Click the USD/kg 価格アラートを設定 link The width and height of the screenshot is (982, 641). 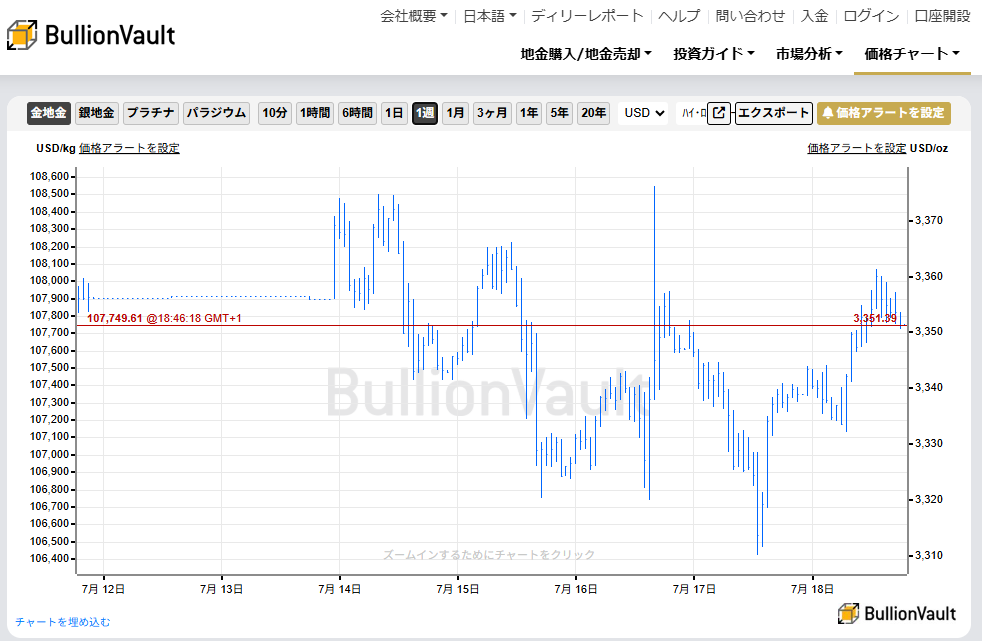pos(130,148)
